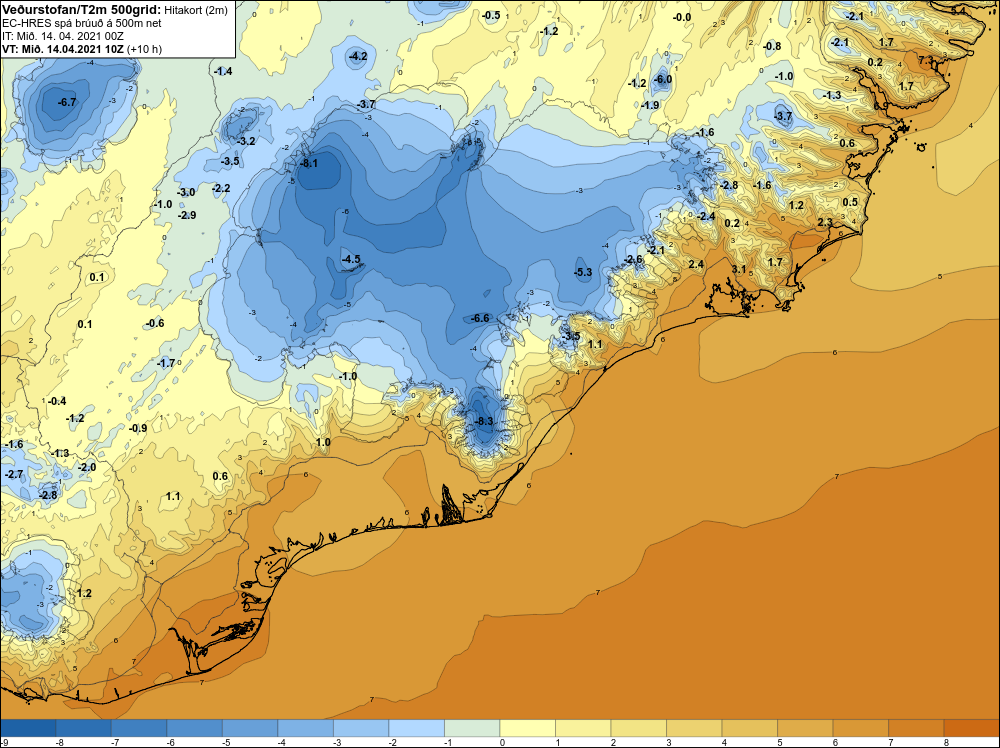The width and height of the screenshot is (1000, 748).
Task: Click the -6.7 temperature value
Action: point(67,102)
